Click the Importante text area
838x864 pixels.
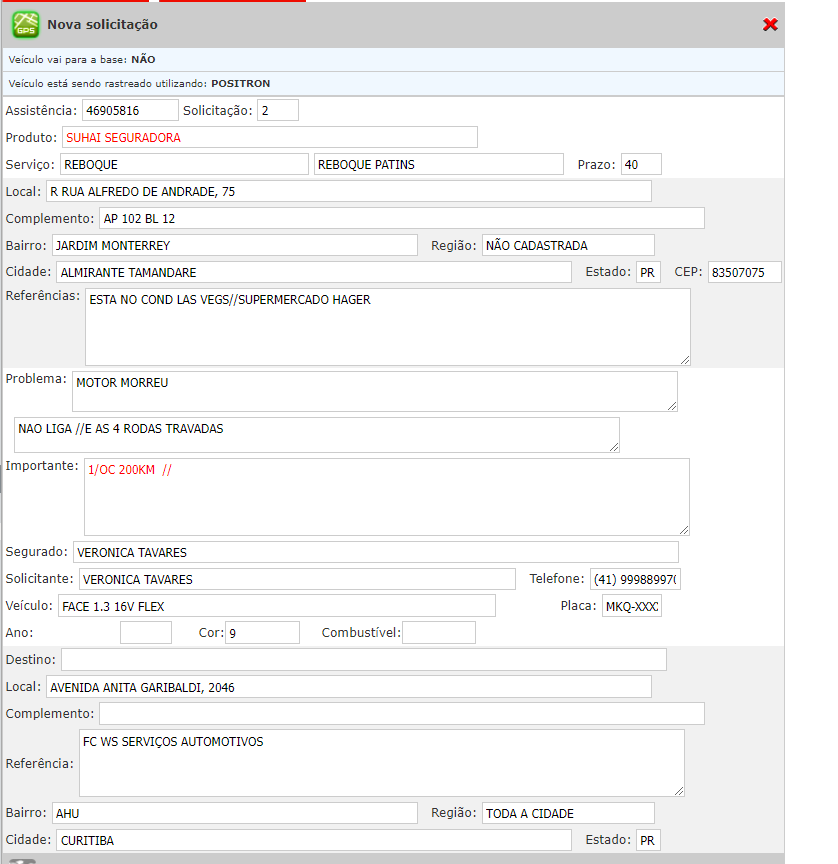[x=386, y=497]
